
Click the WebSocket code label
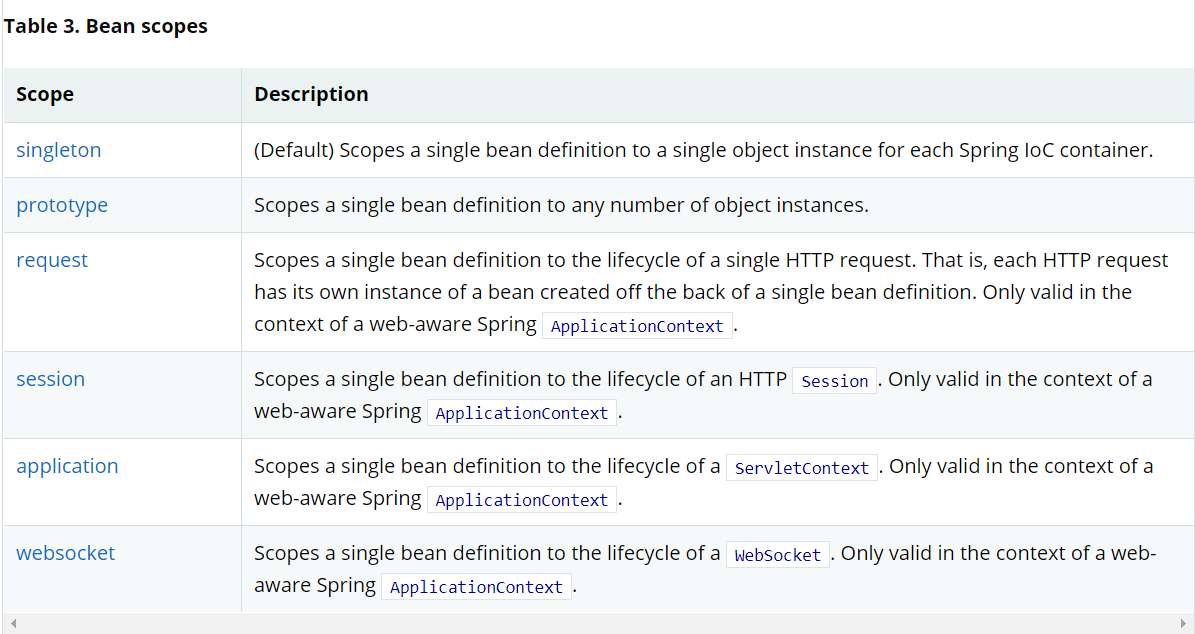[x=777, y=555]
